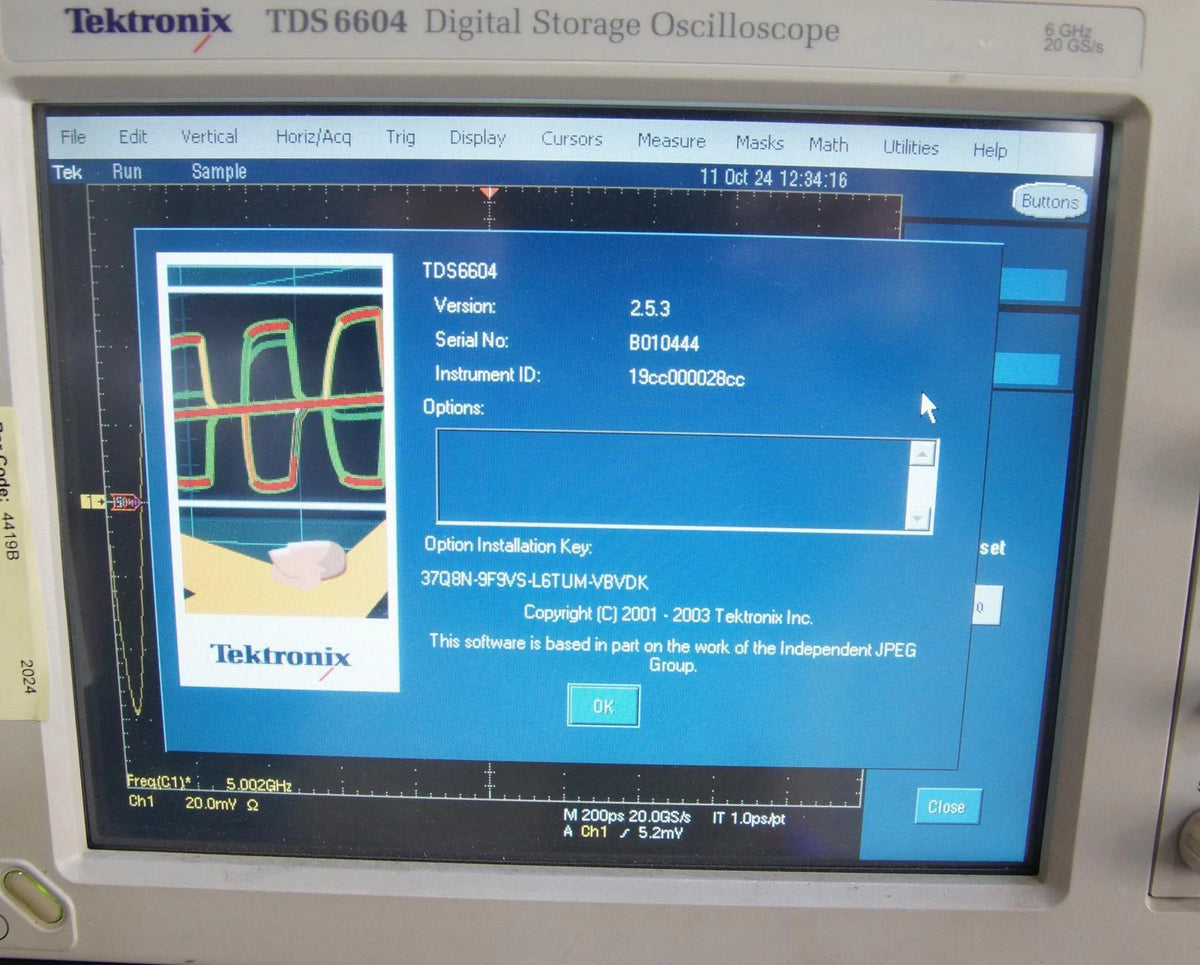Open the Utilities menu
Screen dimensions: 1200x965
pyautogui.click(x=910, y=147)
